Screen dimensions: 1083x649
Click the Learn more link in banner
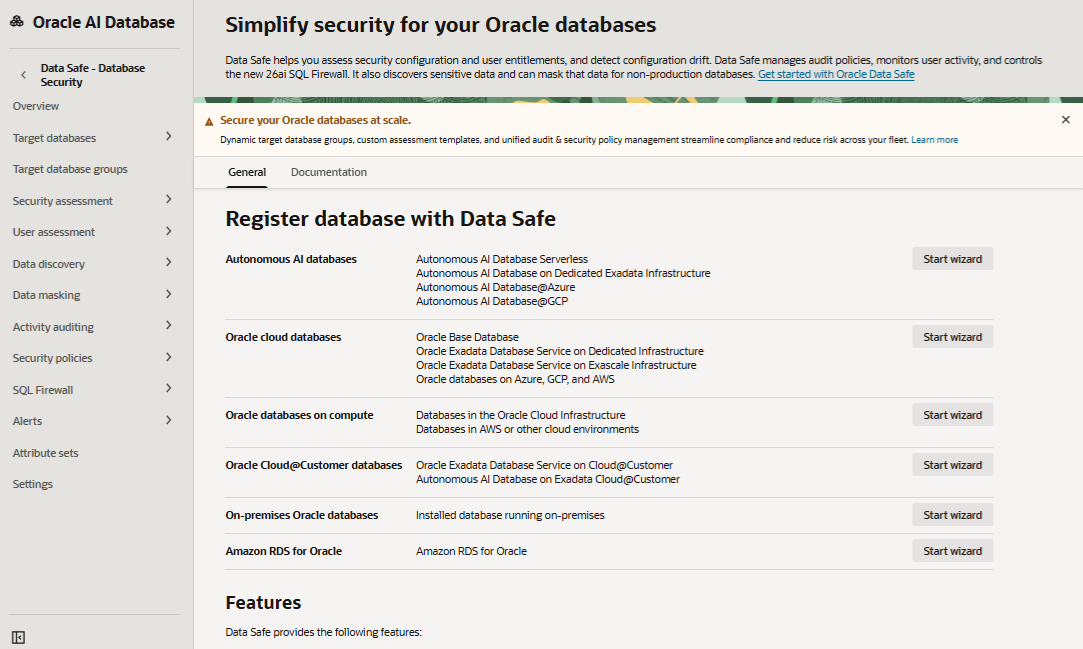click(x=935, y=139)
